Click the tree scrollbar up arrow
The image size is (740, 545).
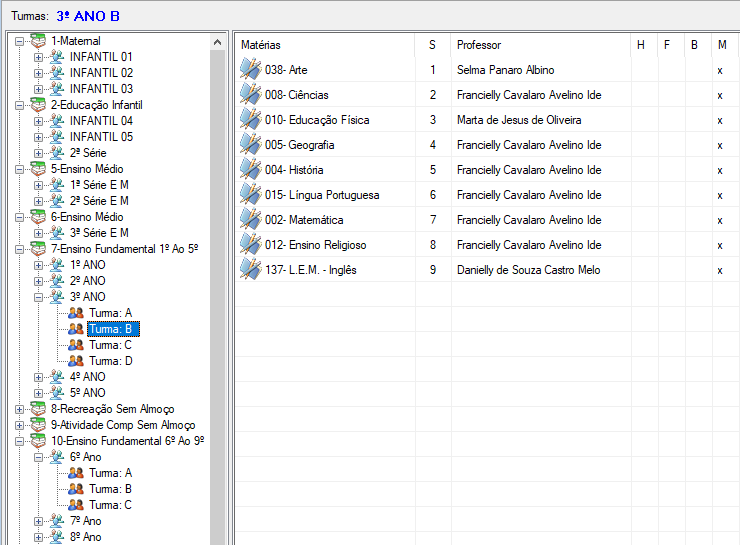218,42
